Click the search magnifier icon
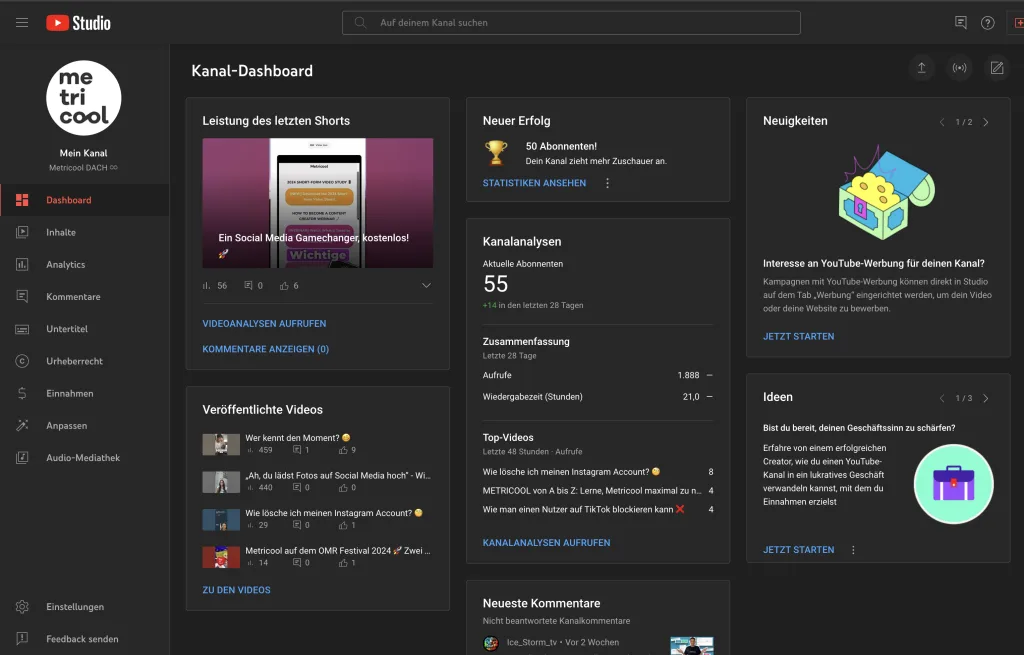 pos(360,23)
